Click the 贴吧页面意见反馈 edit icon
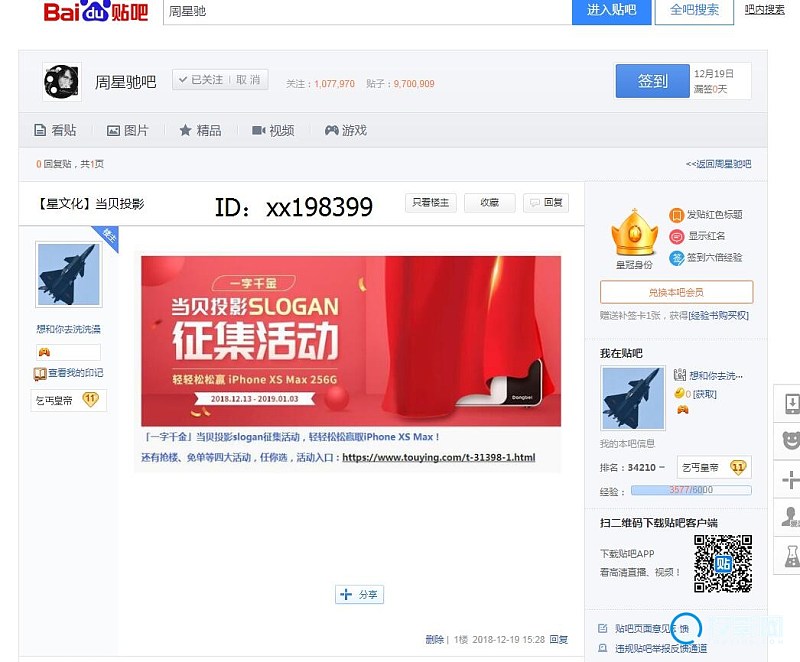Viewport: 800px width, 662px height. pos(603,628)
